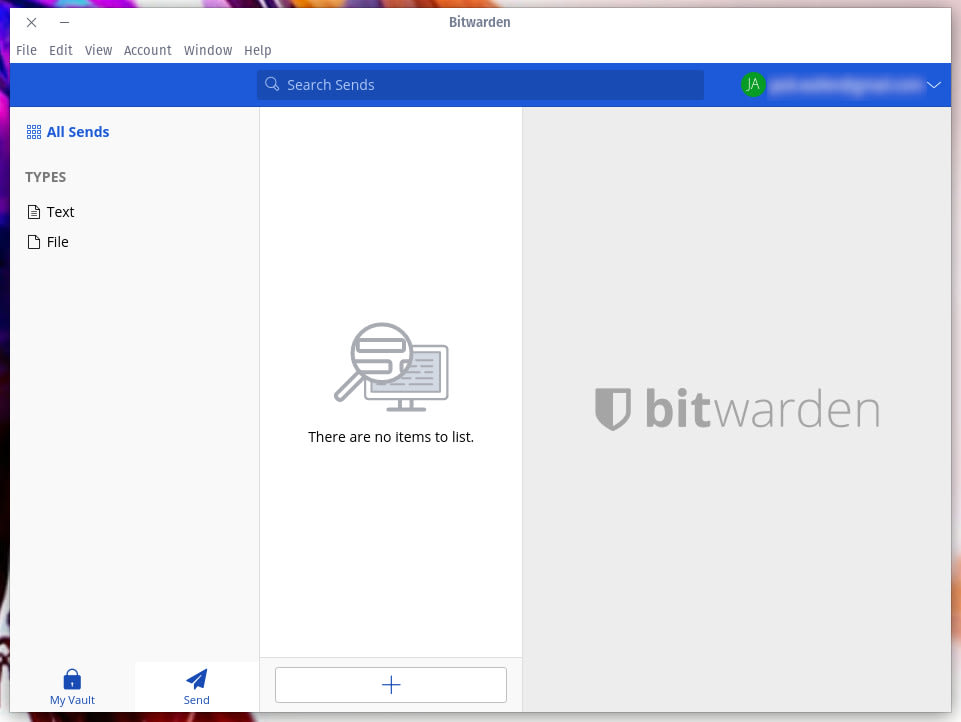
Task: Filter Sends by File type
Action: pos(57,241)
